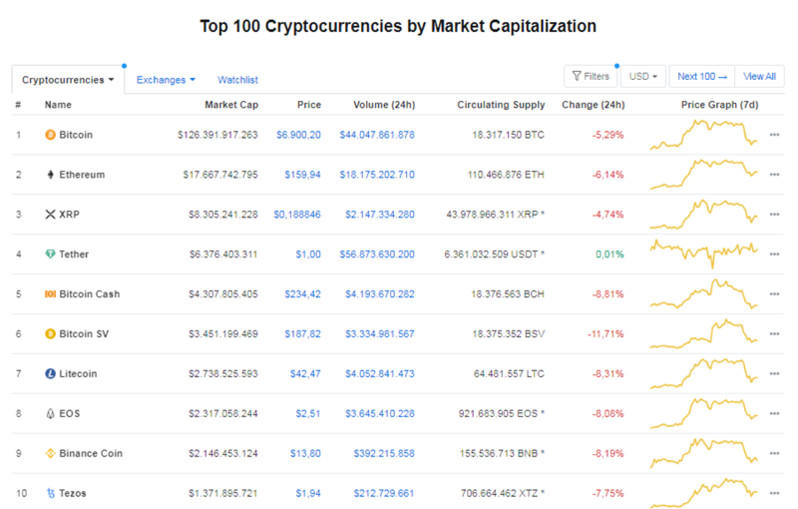Screen dimensions: 798x509
Task: Open the Filters button
Action: tap(590, 76)
